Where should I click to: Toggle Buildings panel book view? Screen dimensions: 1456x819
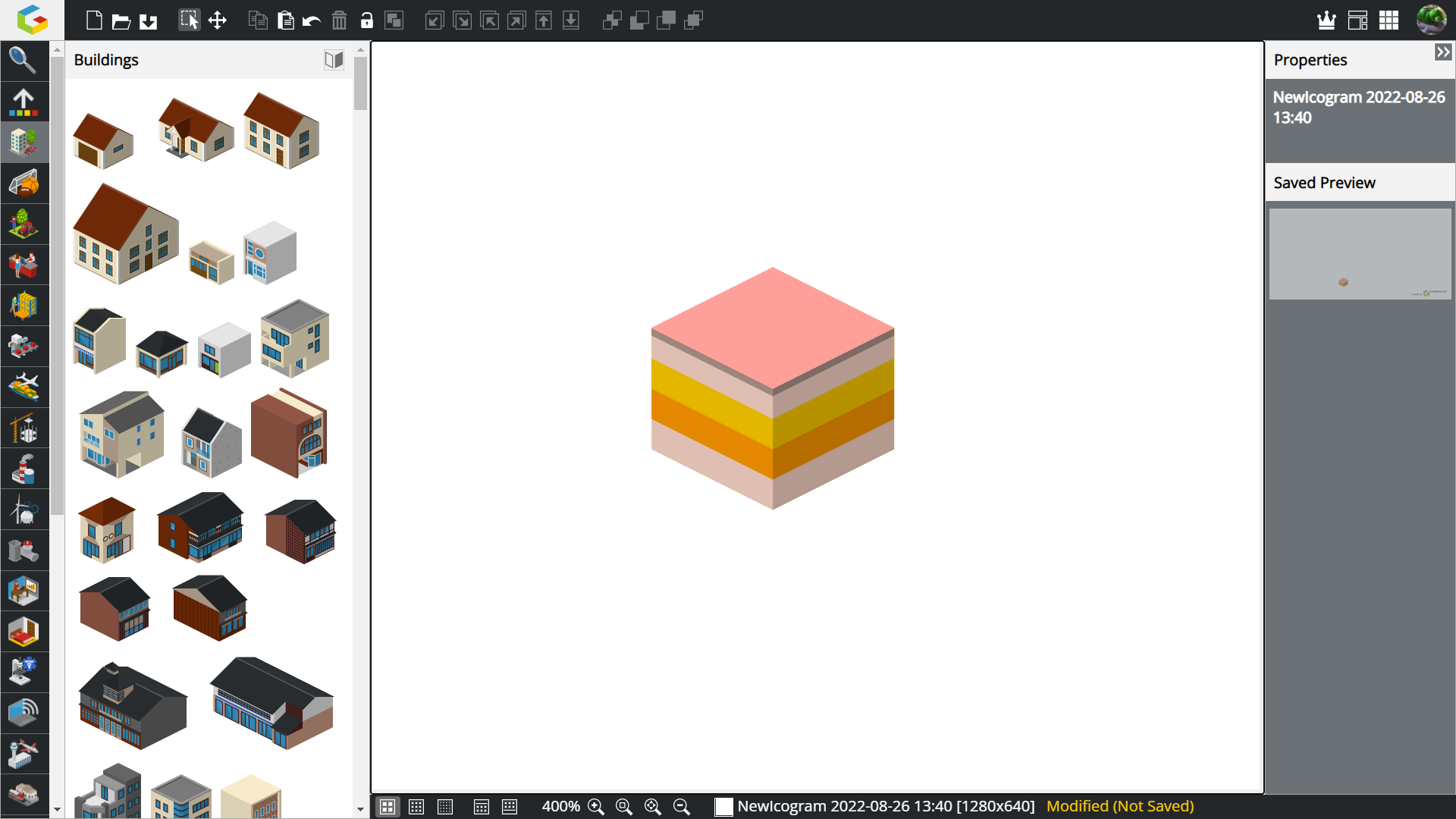pyautogui.click(x=334, y=60)
